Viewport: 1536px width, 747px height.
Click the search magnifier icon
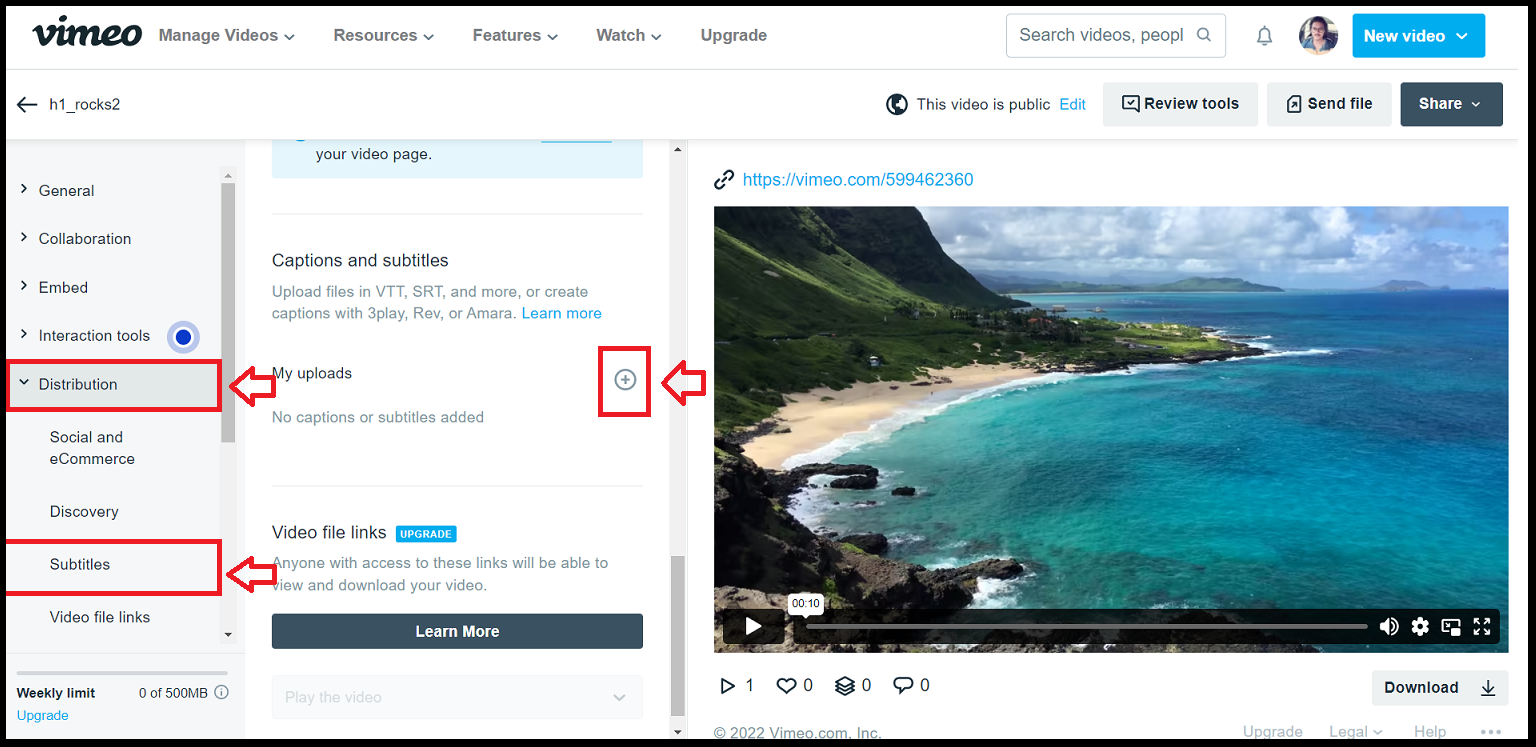[x=1205, y=35]
